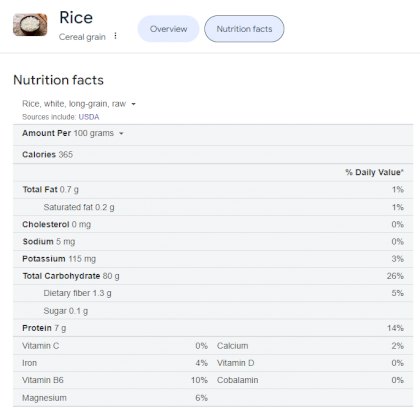Click the Rice title heading
Viewport: 420px width, 410px height.
pyautogui.click(x=76, y=18)
